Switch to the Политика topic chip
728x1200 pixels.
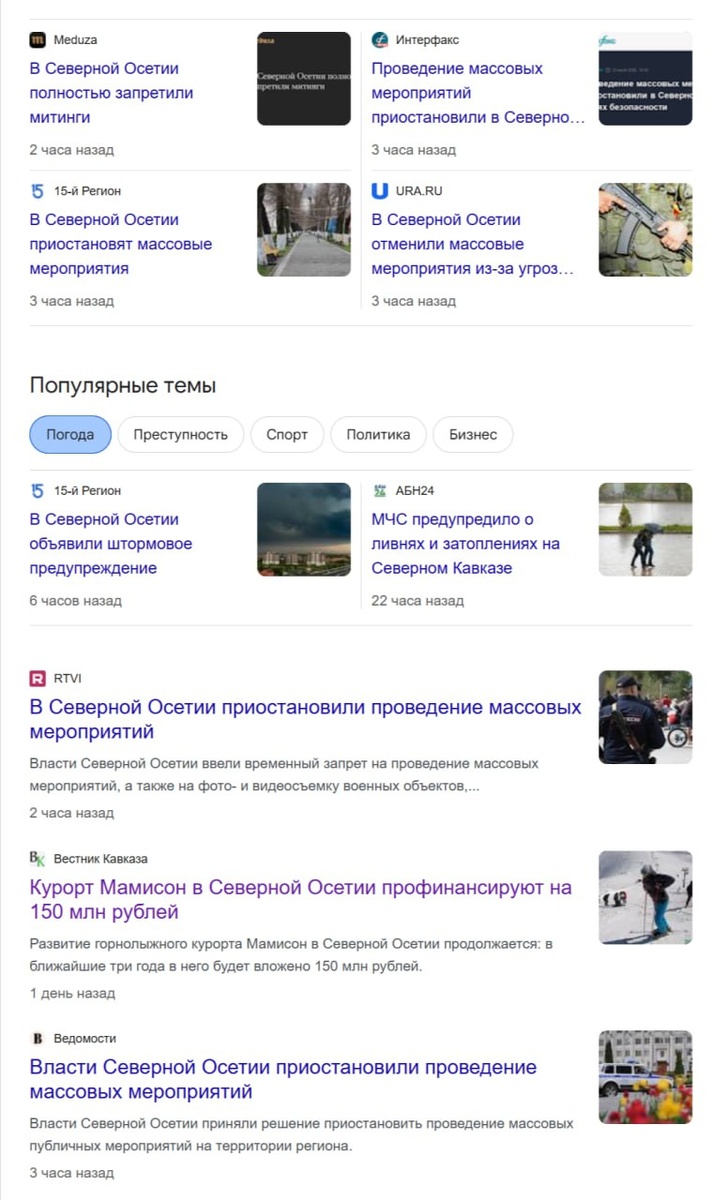pos(378,435)
